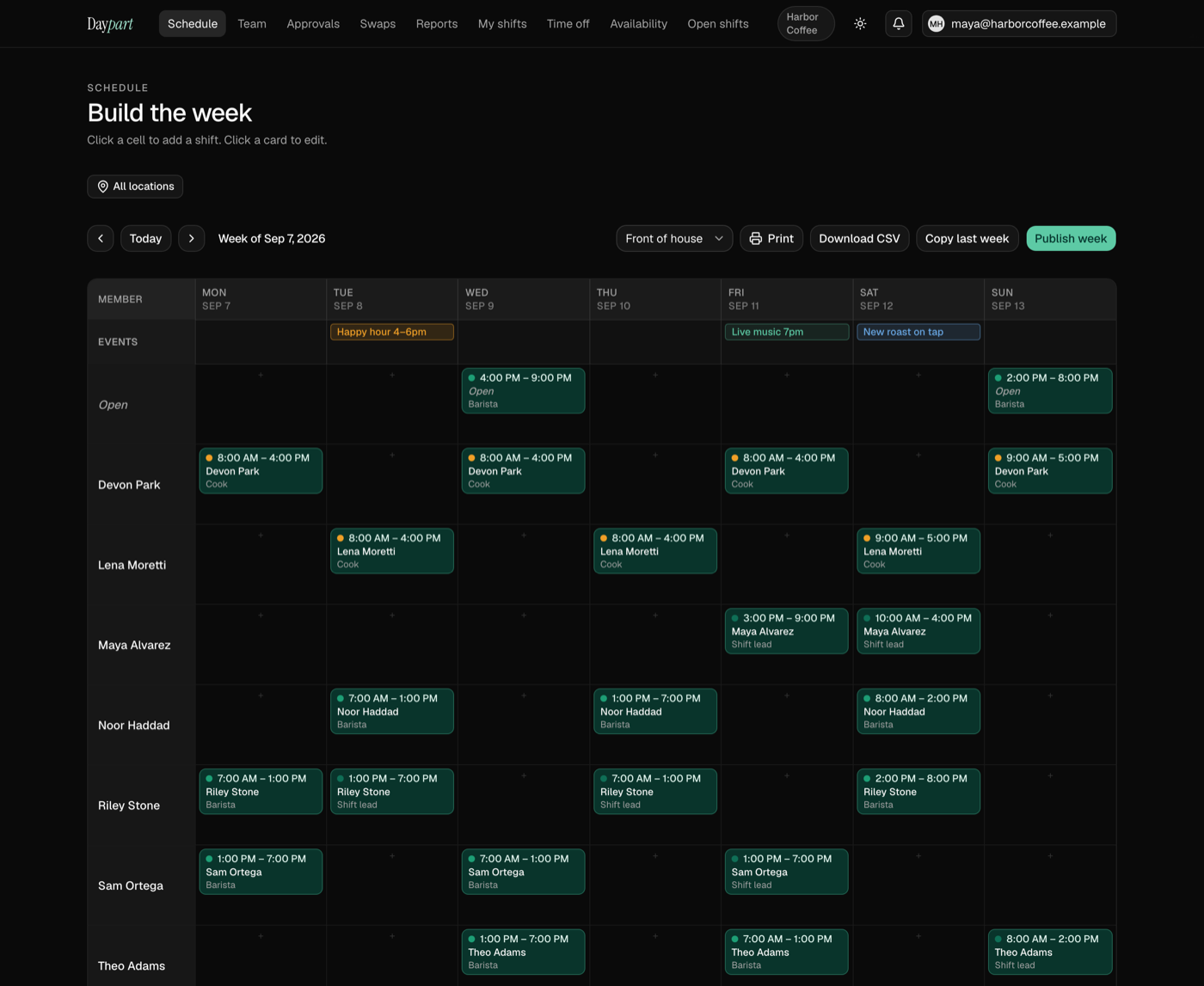Open the Live music 7pm event
The width and height of the screenshot is (1204, 986).
tap(787, 332)
